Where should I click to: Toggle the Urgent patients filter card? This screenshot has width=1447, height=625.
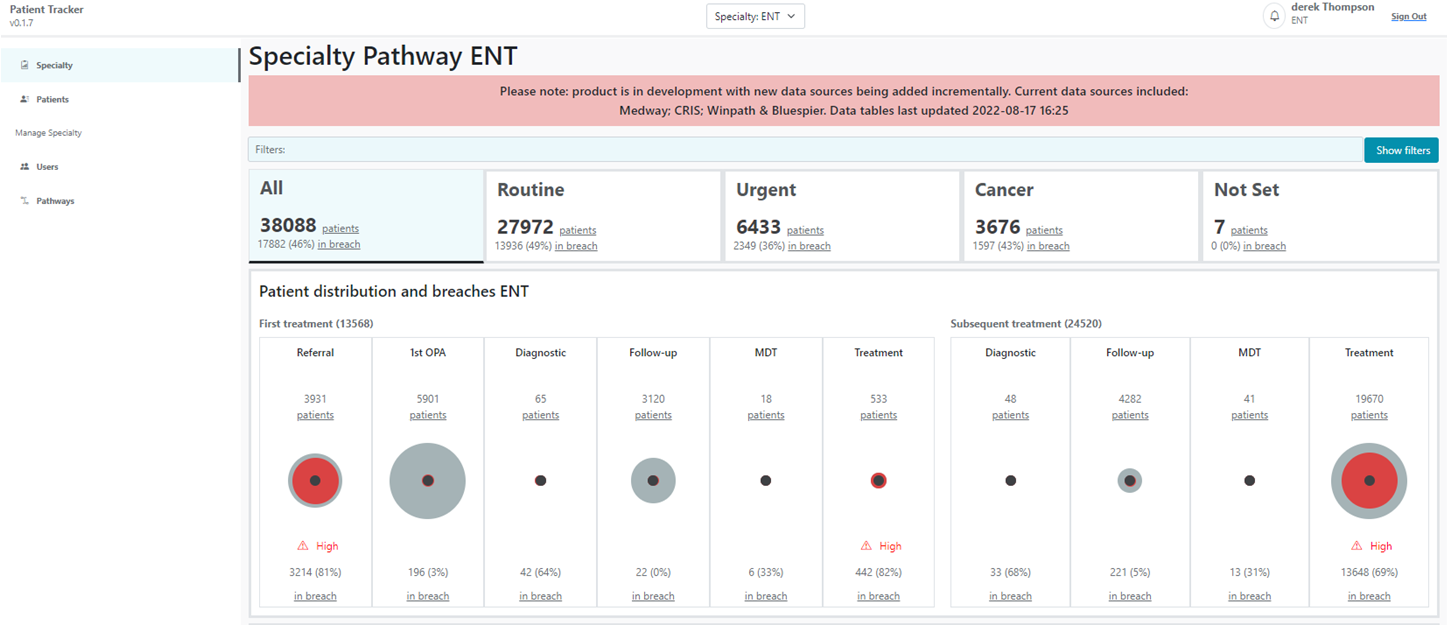(842, 214)
